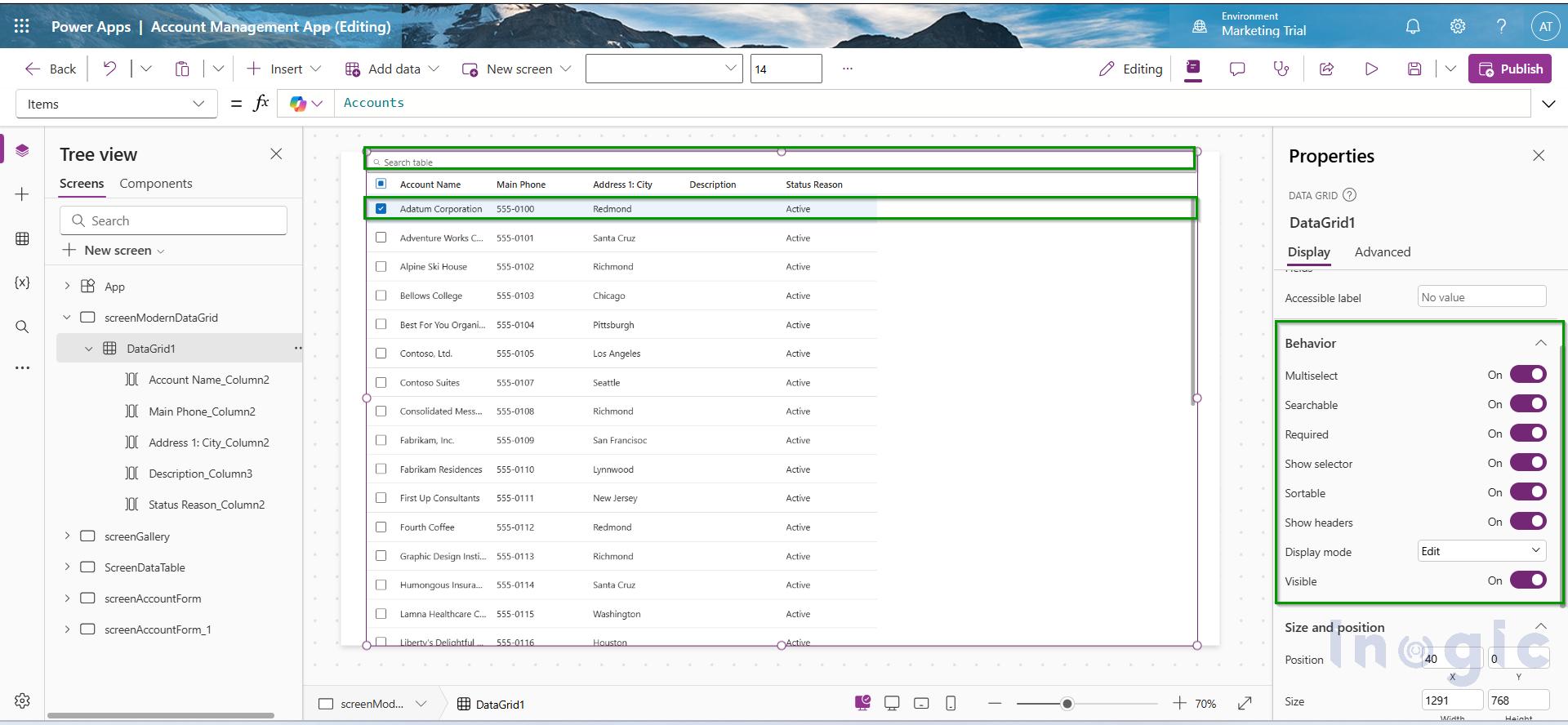1568x725 pixels.
Task: Click the Back button
Action: (51, 69)
